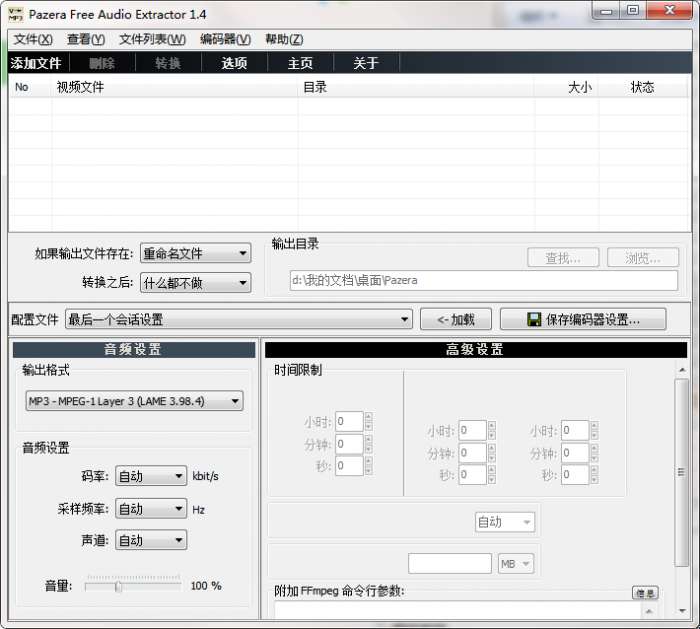Image resolution: width=700 pixels, height=629 pixels.
Task: Click the <- 加载 button
Action: pyautogui.click(x=456, y=319)
